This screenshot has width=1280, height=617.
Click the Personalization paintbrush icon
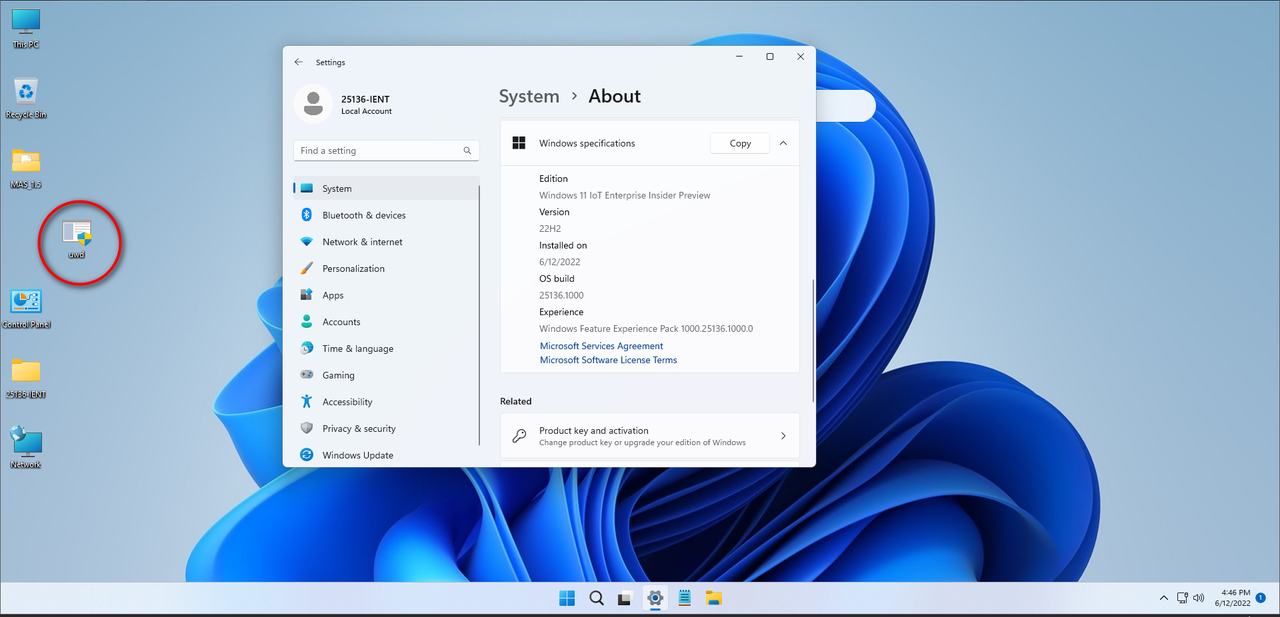pos(307,268)
